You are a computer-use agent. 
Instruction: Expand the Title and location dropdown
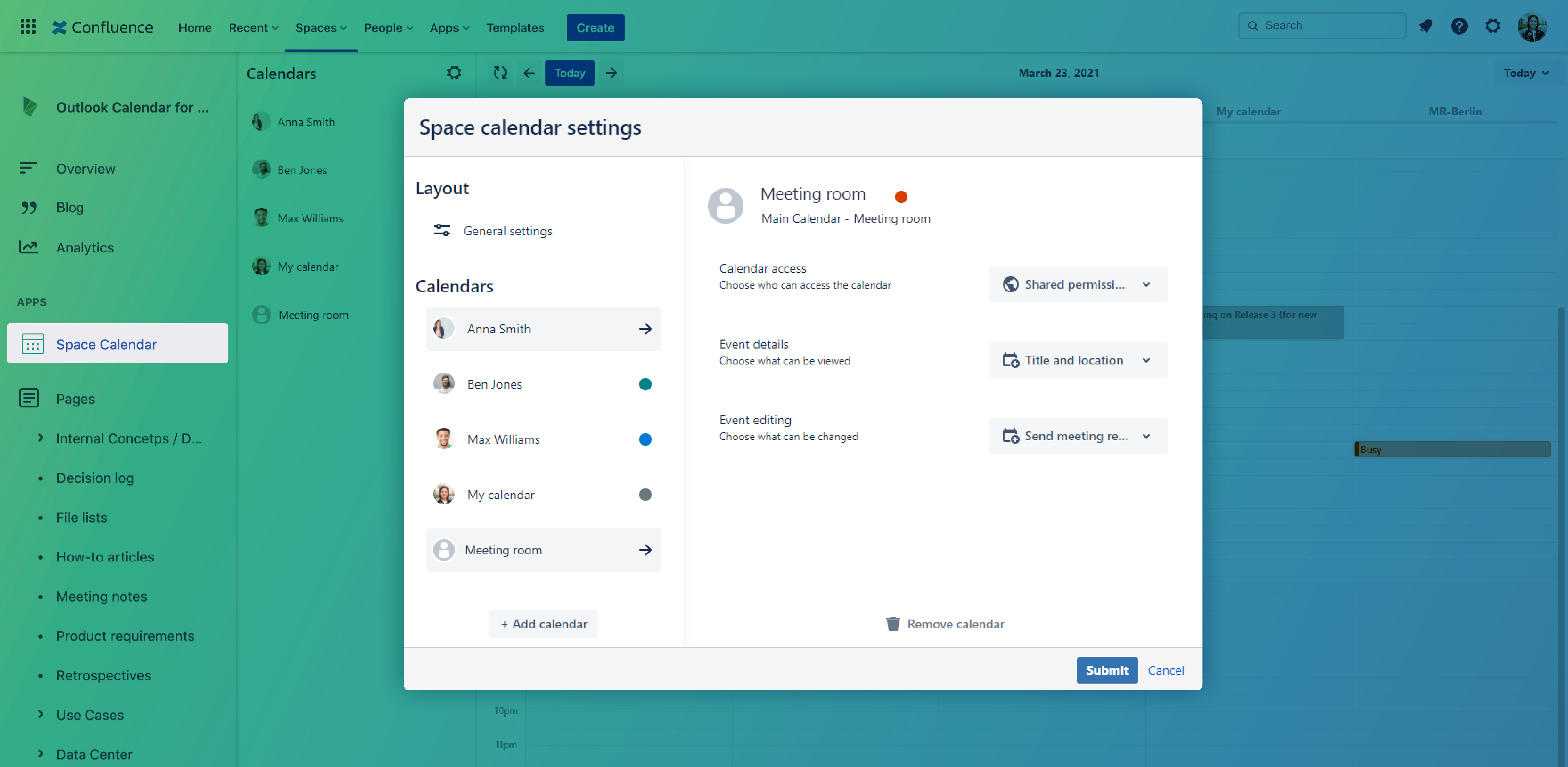point(1077,360)
